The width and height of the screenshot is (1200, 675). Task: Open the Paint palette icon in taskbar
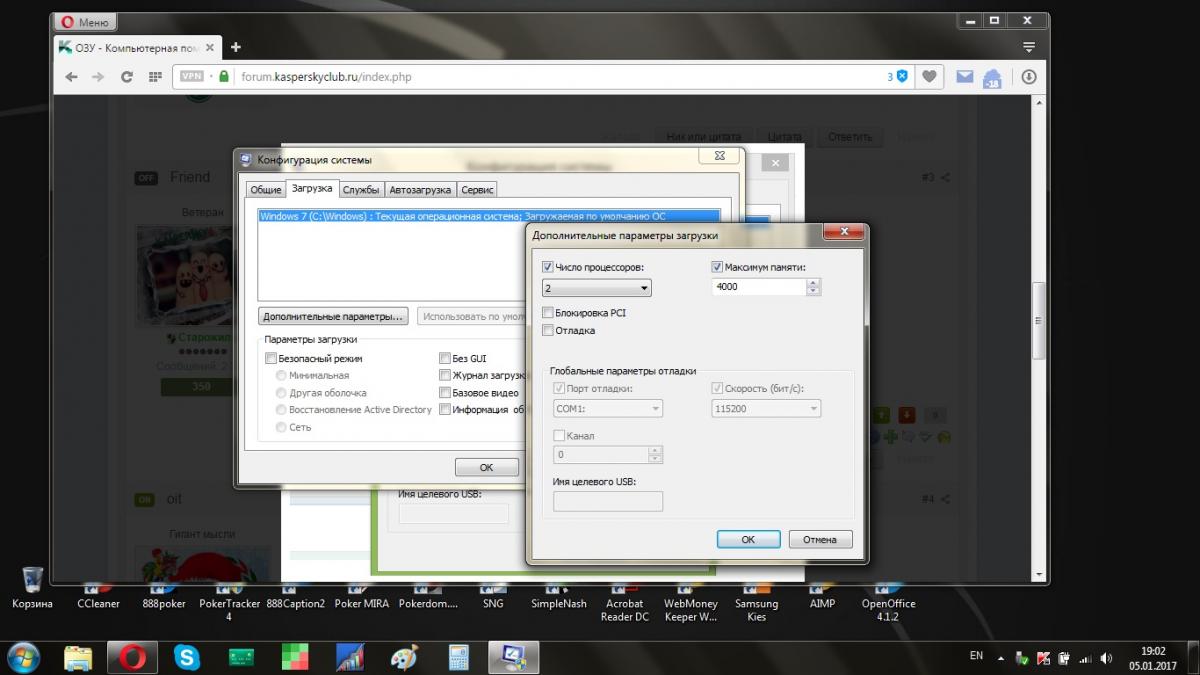click(404, 657)
